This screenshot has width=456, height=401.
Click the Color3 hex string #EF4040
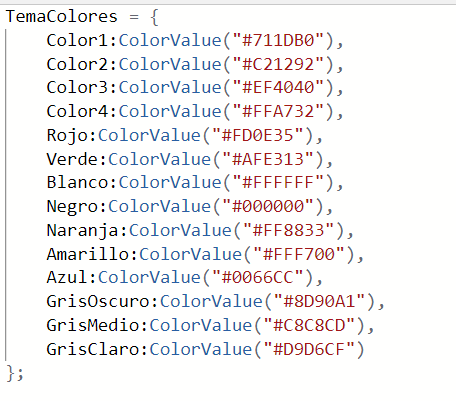[x=278, y=88]
